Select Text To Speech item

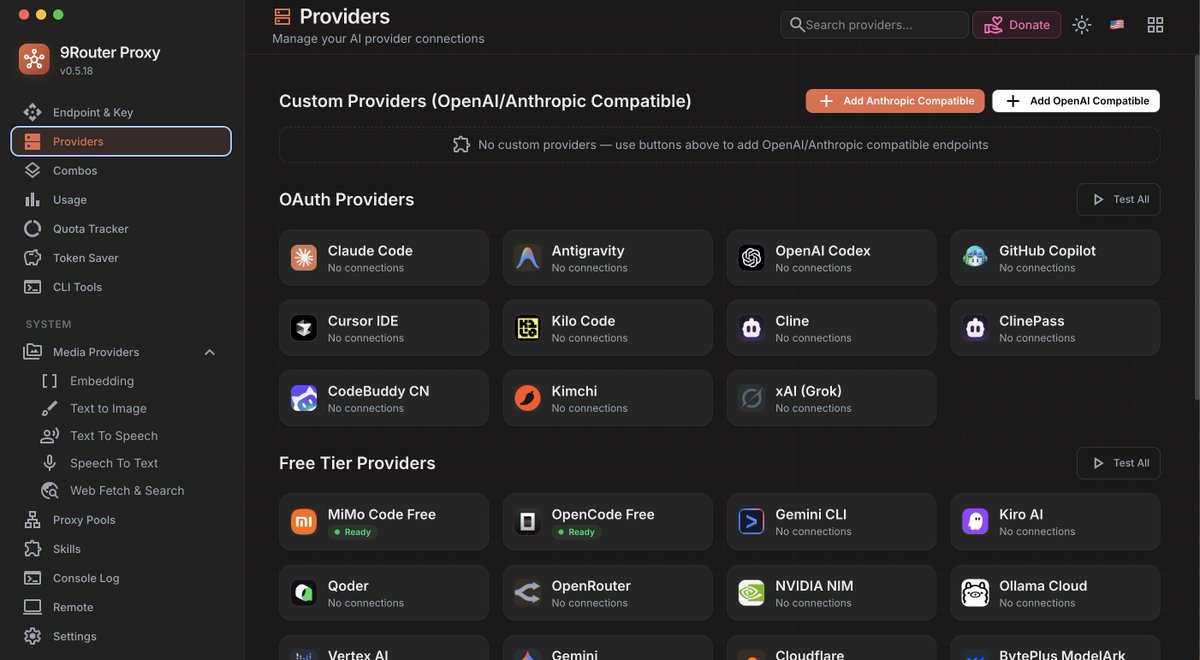click(x=130, y=435)
